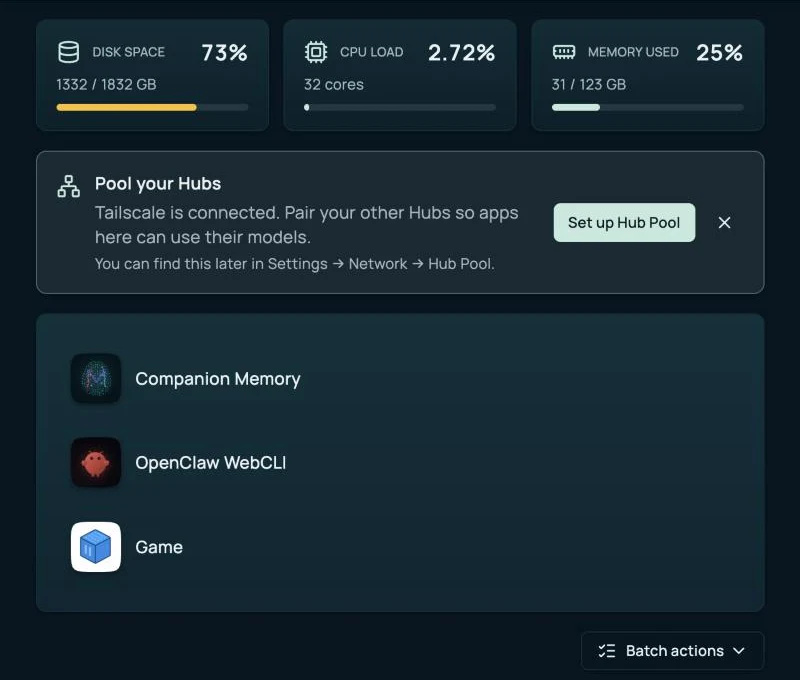The image size is (800, 680).
Task: Click the 1332 / 1832 GB text
Action: tap(106, 84)
